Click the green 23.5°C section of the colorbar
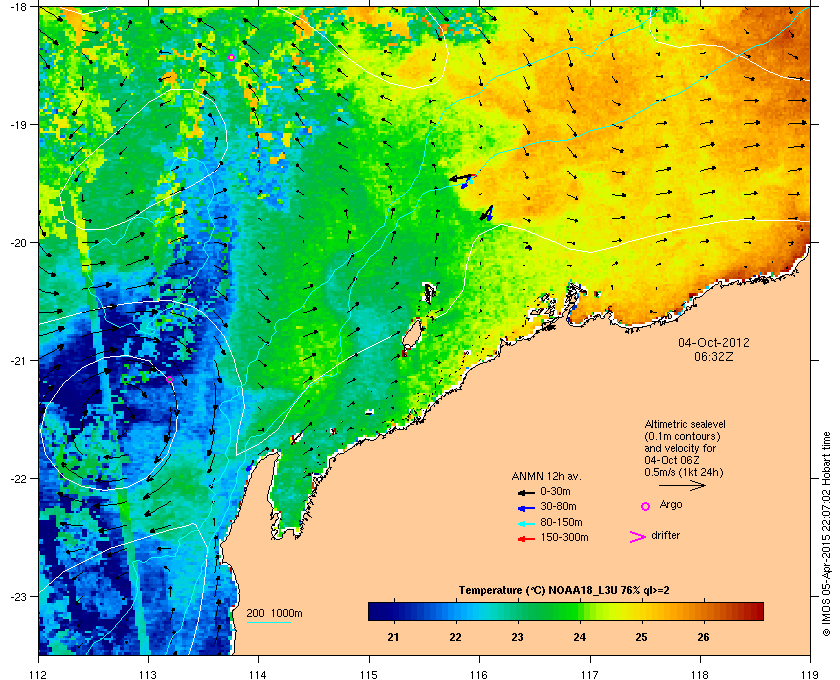This screenshot has width=840, height=680. [x=548, y=611]
